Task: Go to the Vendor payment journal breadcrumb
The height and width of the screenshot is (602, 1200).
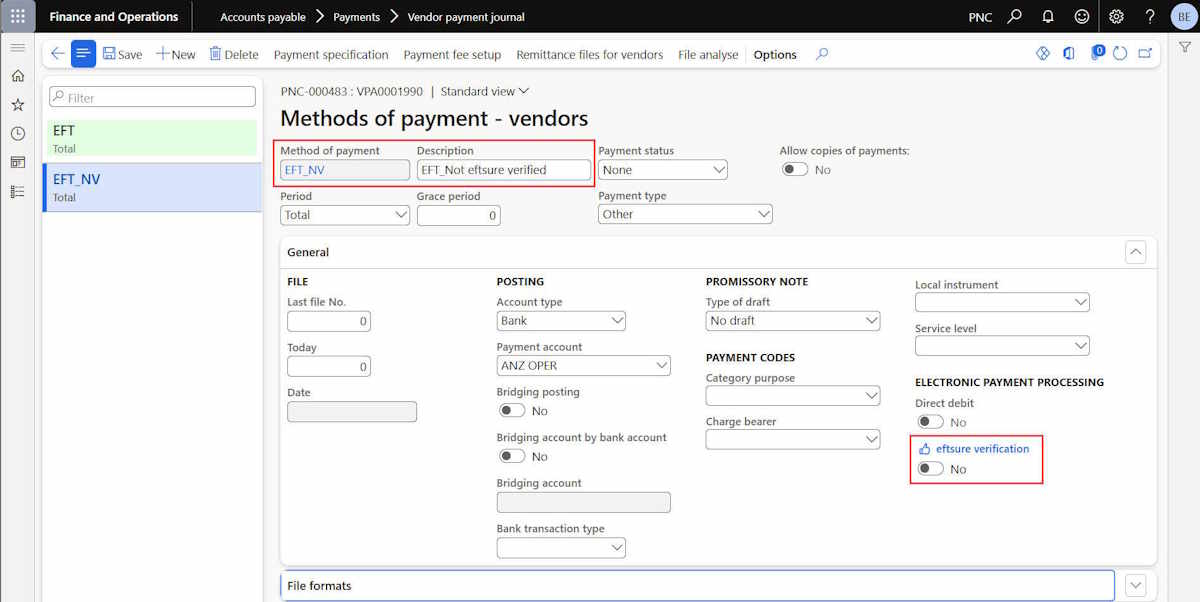Action: coord(466,17)
